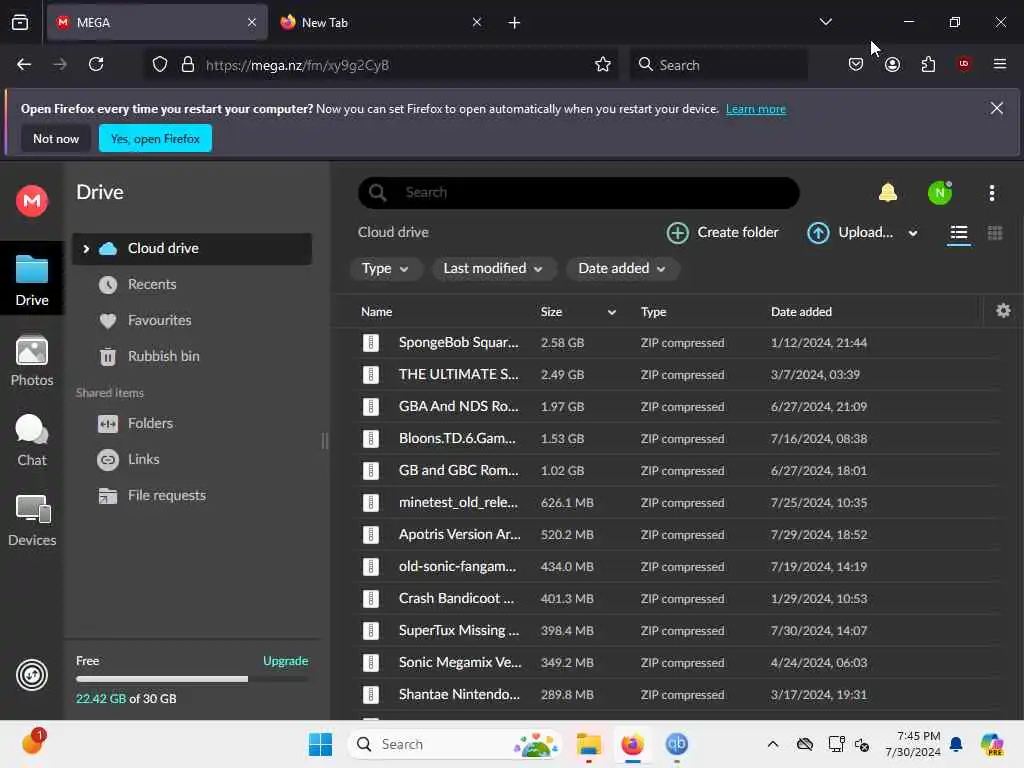Image resolution: width=1024 pixels, height=768 pixels.
Task: Expand Cloud drive tree arrow
Action: [x=86, y=249]
